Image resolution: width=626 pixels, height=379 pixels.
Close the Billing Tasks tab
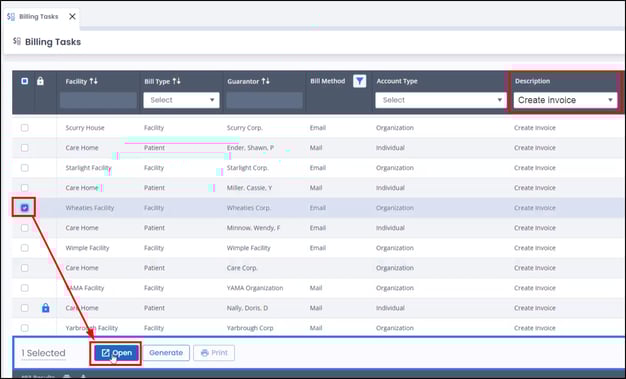[72, 16]
